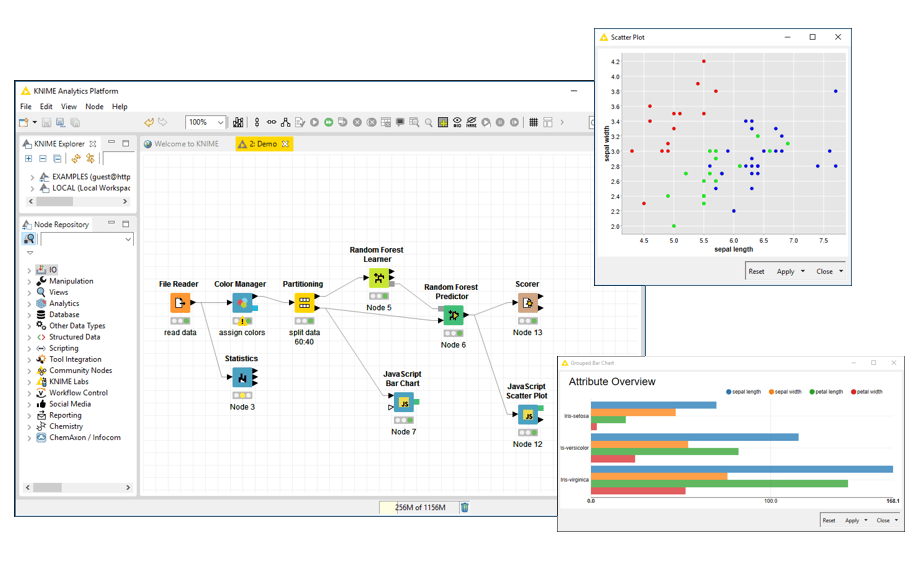Open the Node menu

pyautogui.click(x=94, y=106)
